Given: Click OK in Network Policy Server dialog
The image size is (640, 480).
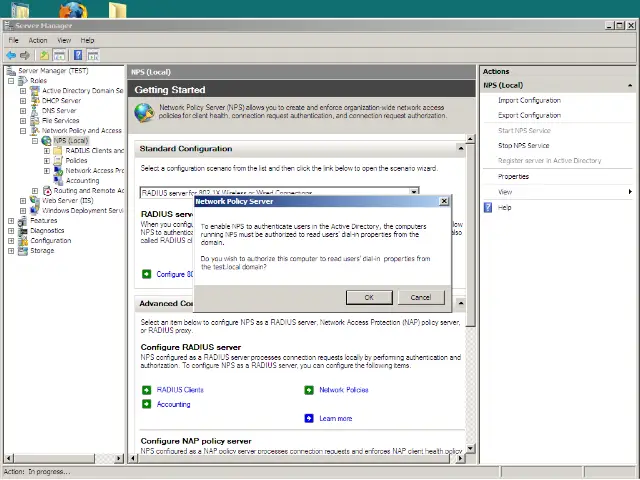Looking at the screenshot, I should (369, 298).
